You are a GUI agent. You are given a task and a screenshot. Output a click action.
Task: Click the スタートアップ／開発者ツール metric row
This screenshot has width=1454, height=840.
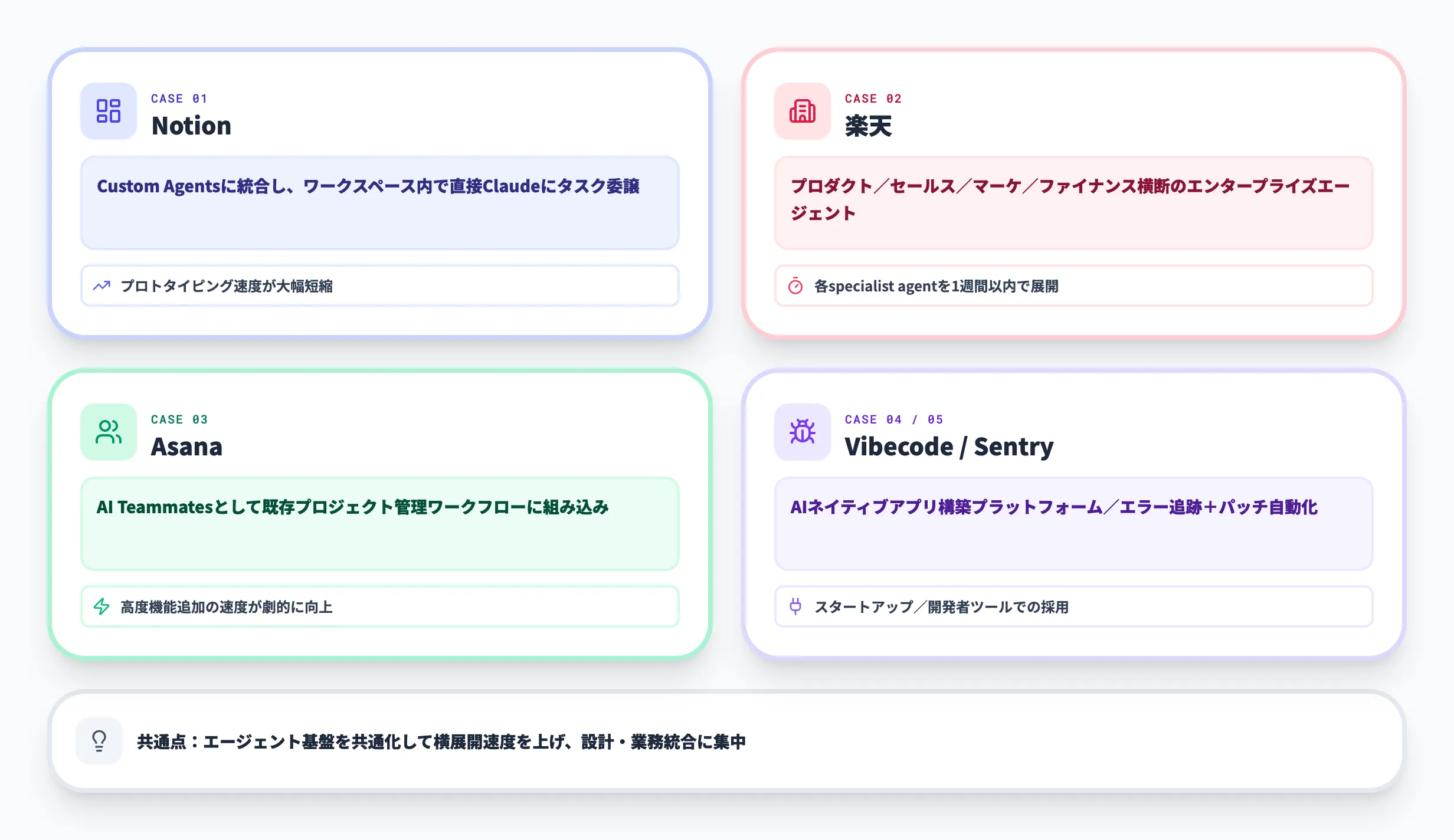coord(1073,606)
